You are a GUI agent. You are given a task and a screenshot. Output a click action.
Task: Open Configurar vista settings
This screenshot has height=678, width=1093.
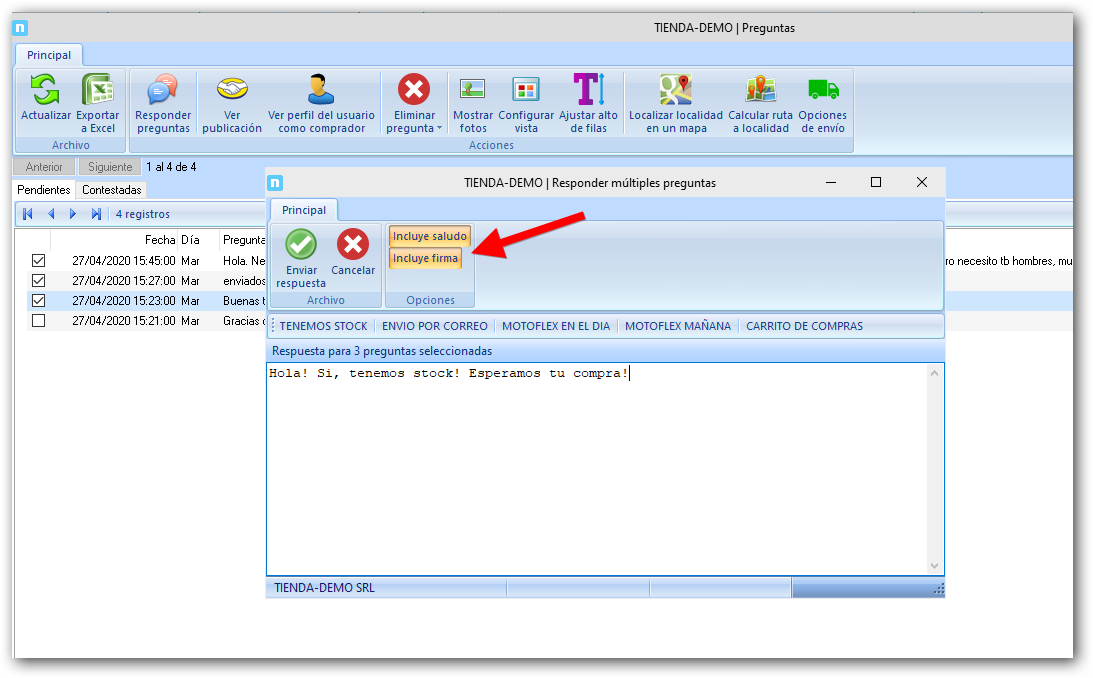coord(526,91)
